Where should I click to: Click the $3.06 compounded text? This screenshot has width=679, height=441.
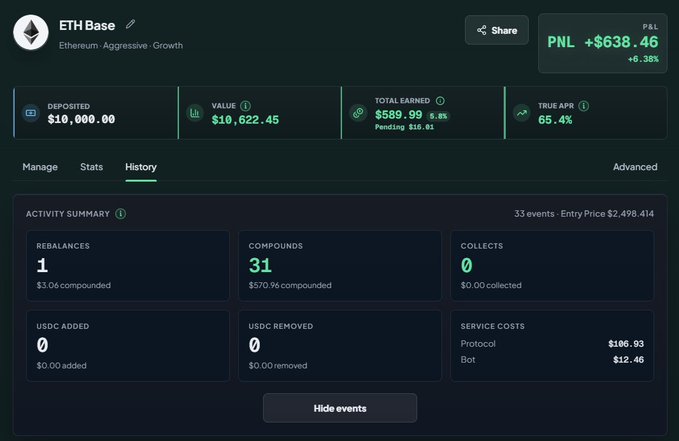coord(74,285)
